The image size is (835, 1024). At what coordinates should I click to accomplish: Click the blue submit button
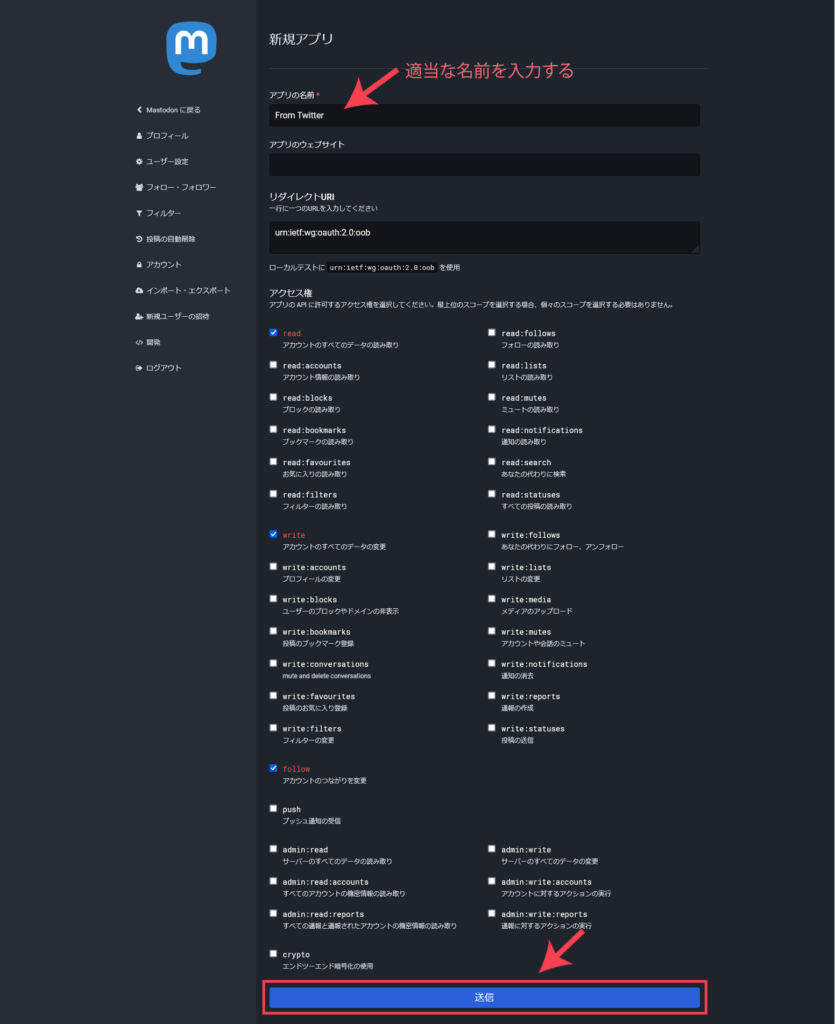[x=484, y=997]
